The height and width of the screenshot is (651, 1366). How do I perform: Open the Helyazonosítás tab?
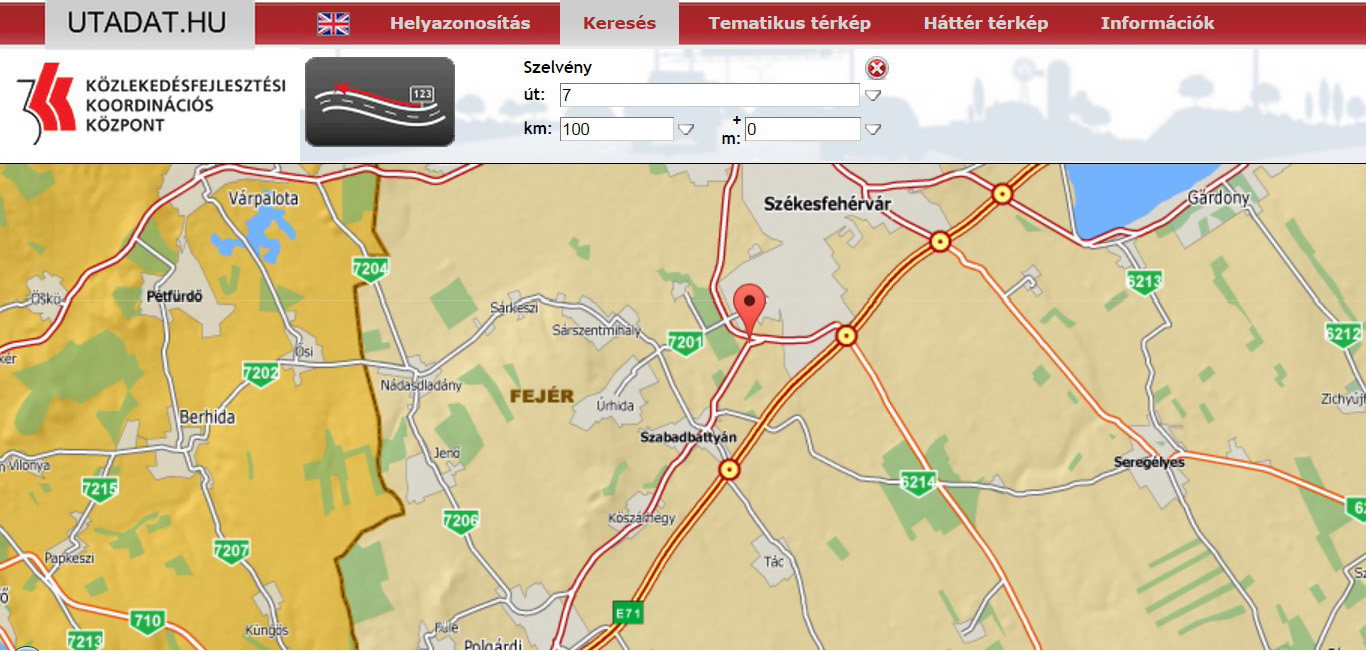[460, 23]
